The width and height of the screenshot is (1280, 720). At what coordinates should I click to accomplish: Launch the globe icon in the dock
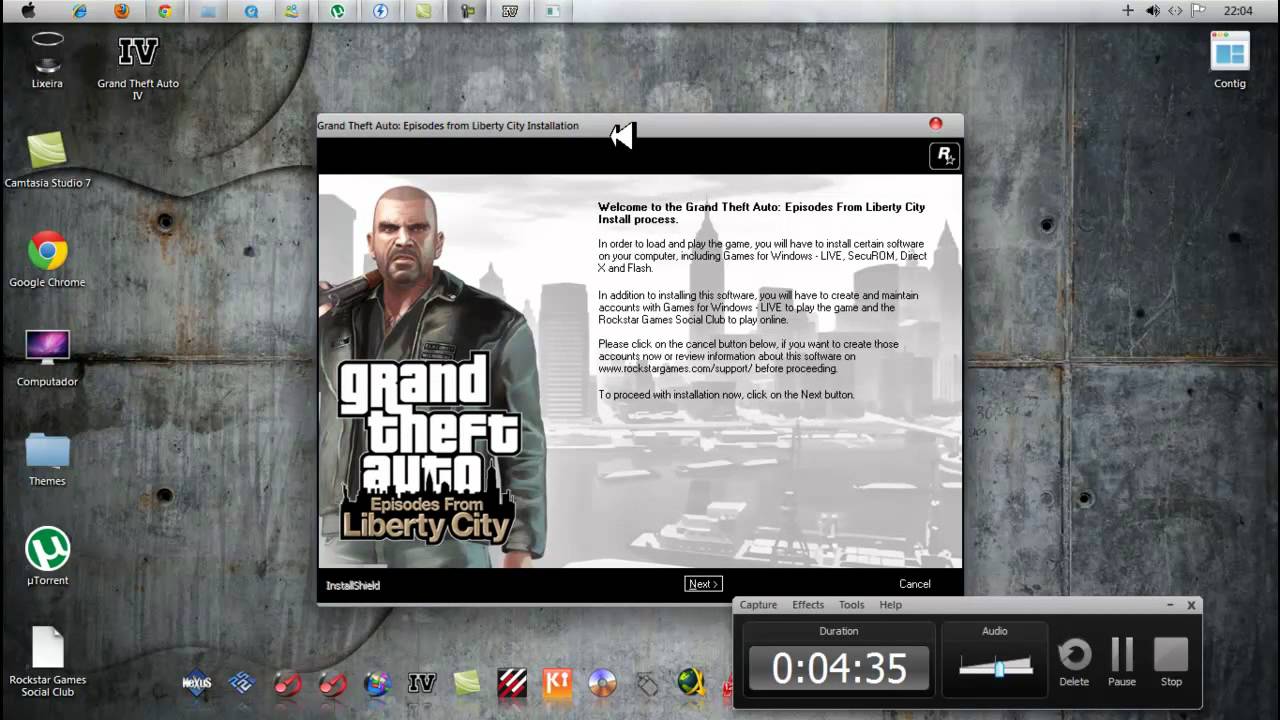tap(692, 683)
